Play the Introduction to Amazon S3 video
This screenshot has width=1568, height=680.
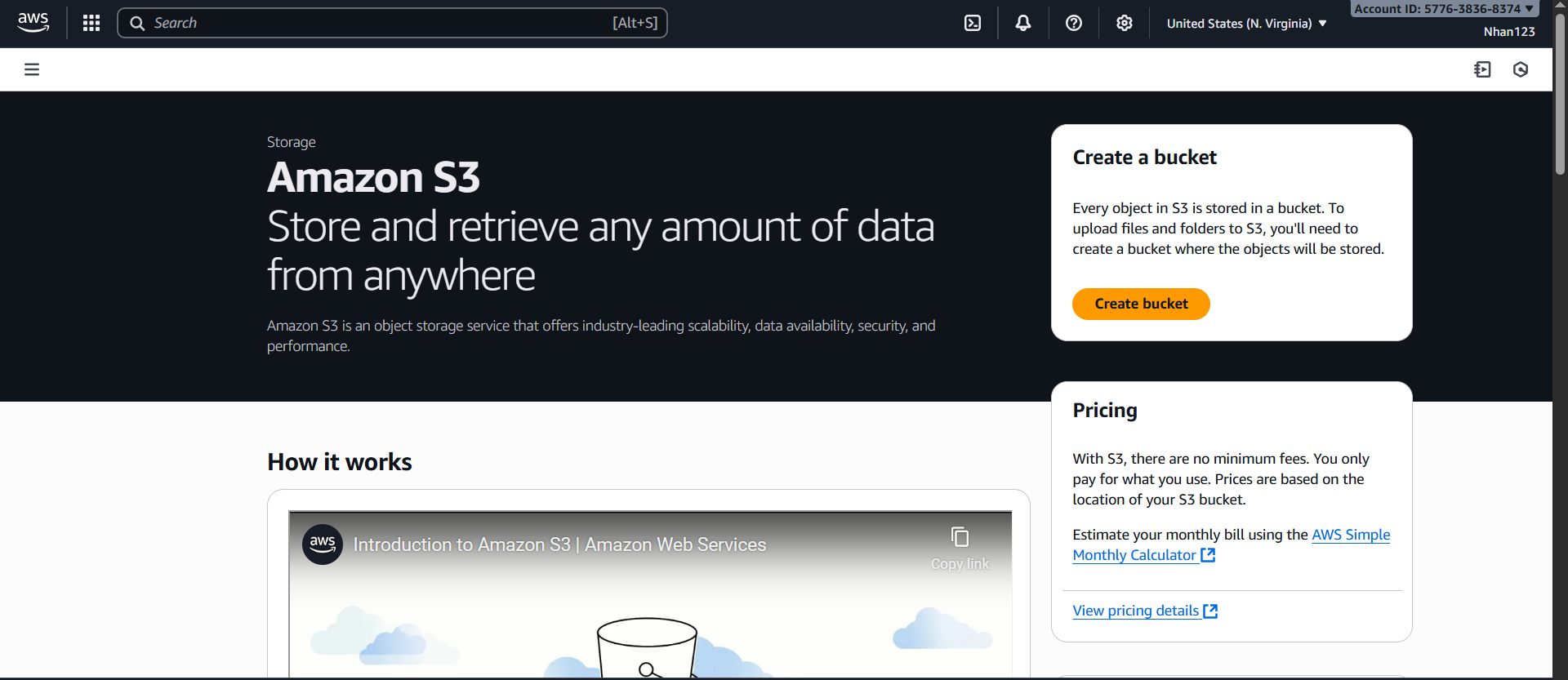(649, 620)
